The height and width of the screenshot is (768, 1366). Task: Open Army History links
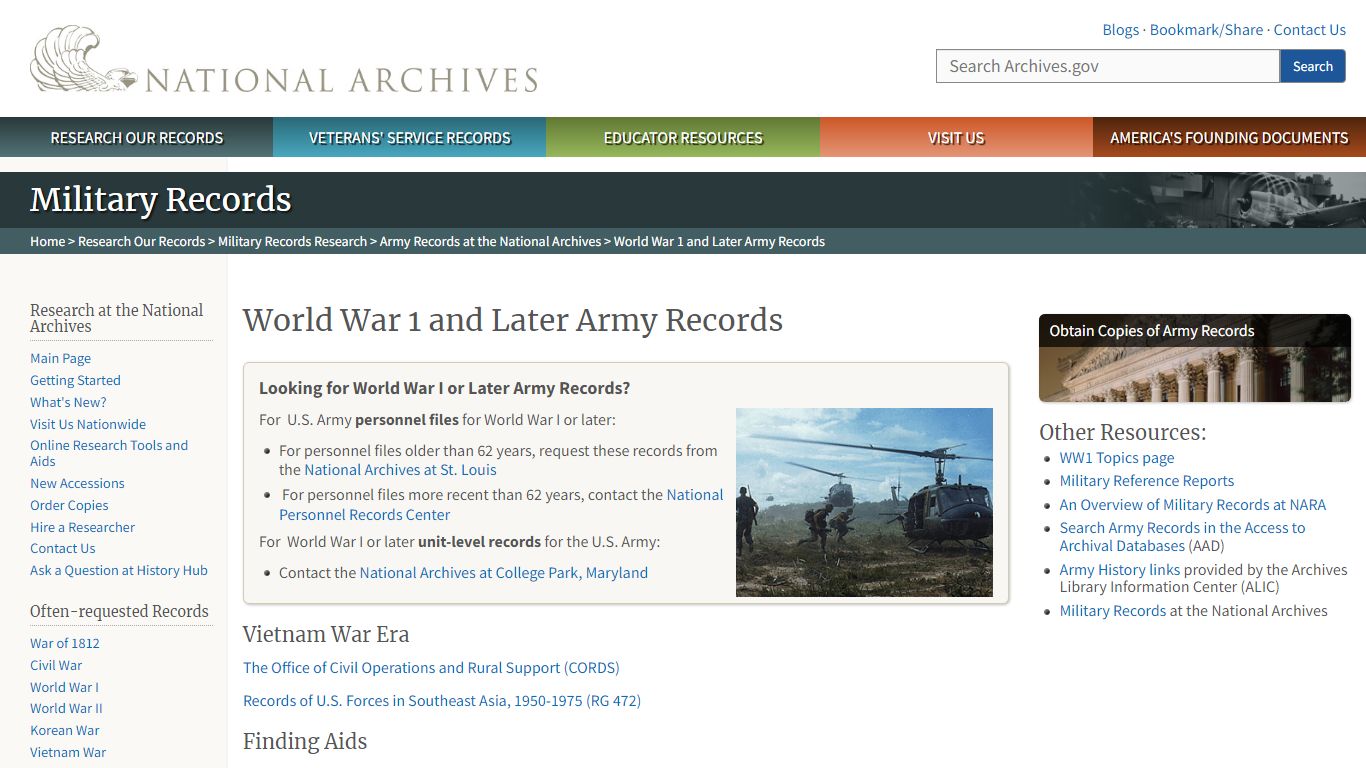click(1120, 570)
